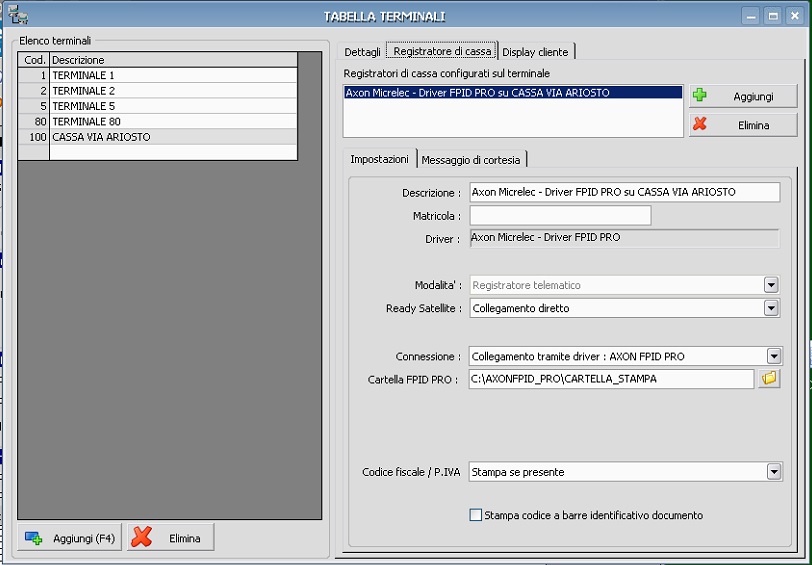Select TERMINALE 1 row
This screenshot has height=565, width=812.
tap(157, 76)
